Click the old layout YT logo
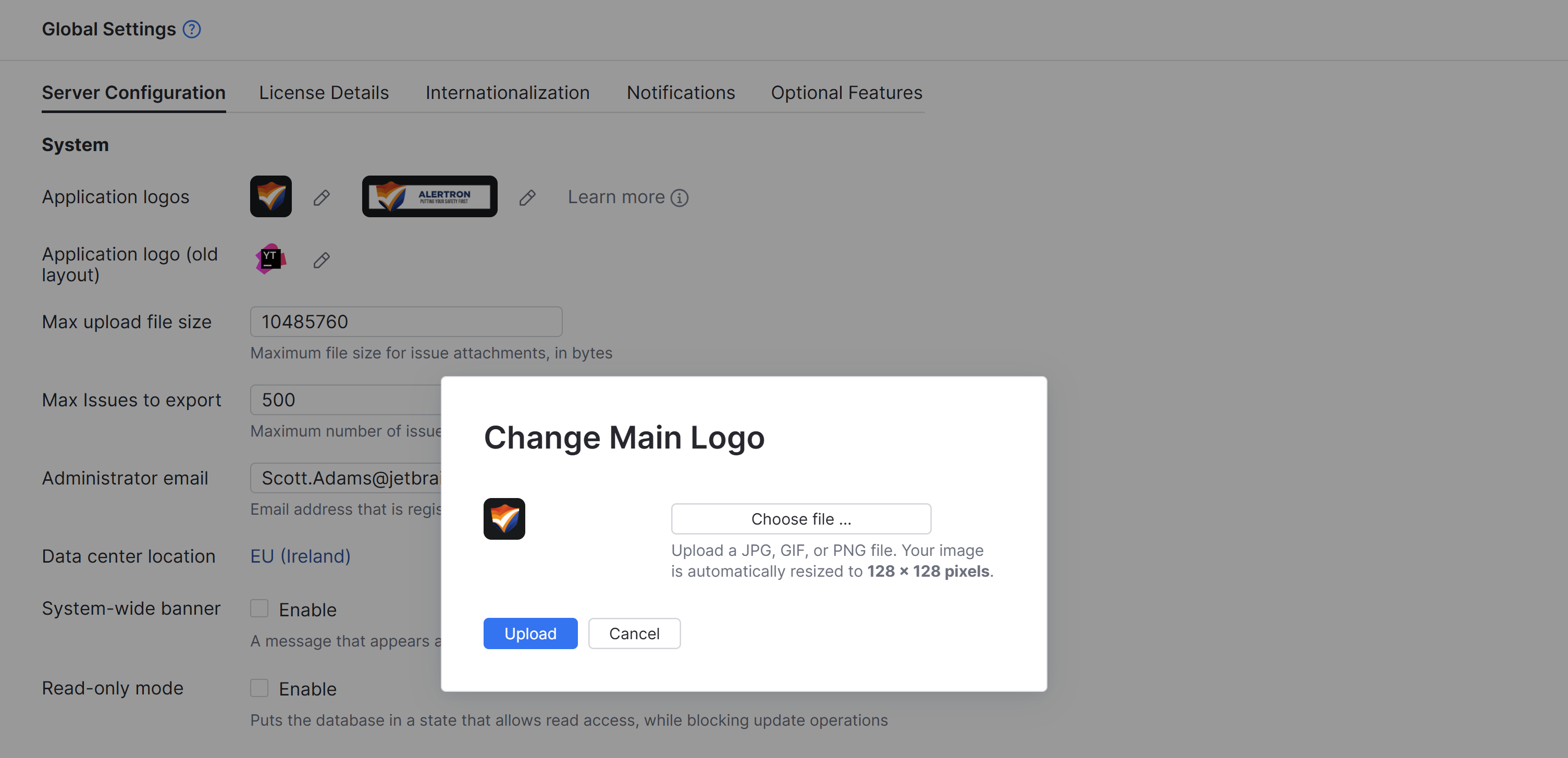The height and width of the screenshot is (758, 1568). [270, 259]
